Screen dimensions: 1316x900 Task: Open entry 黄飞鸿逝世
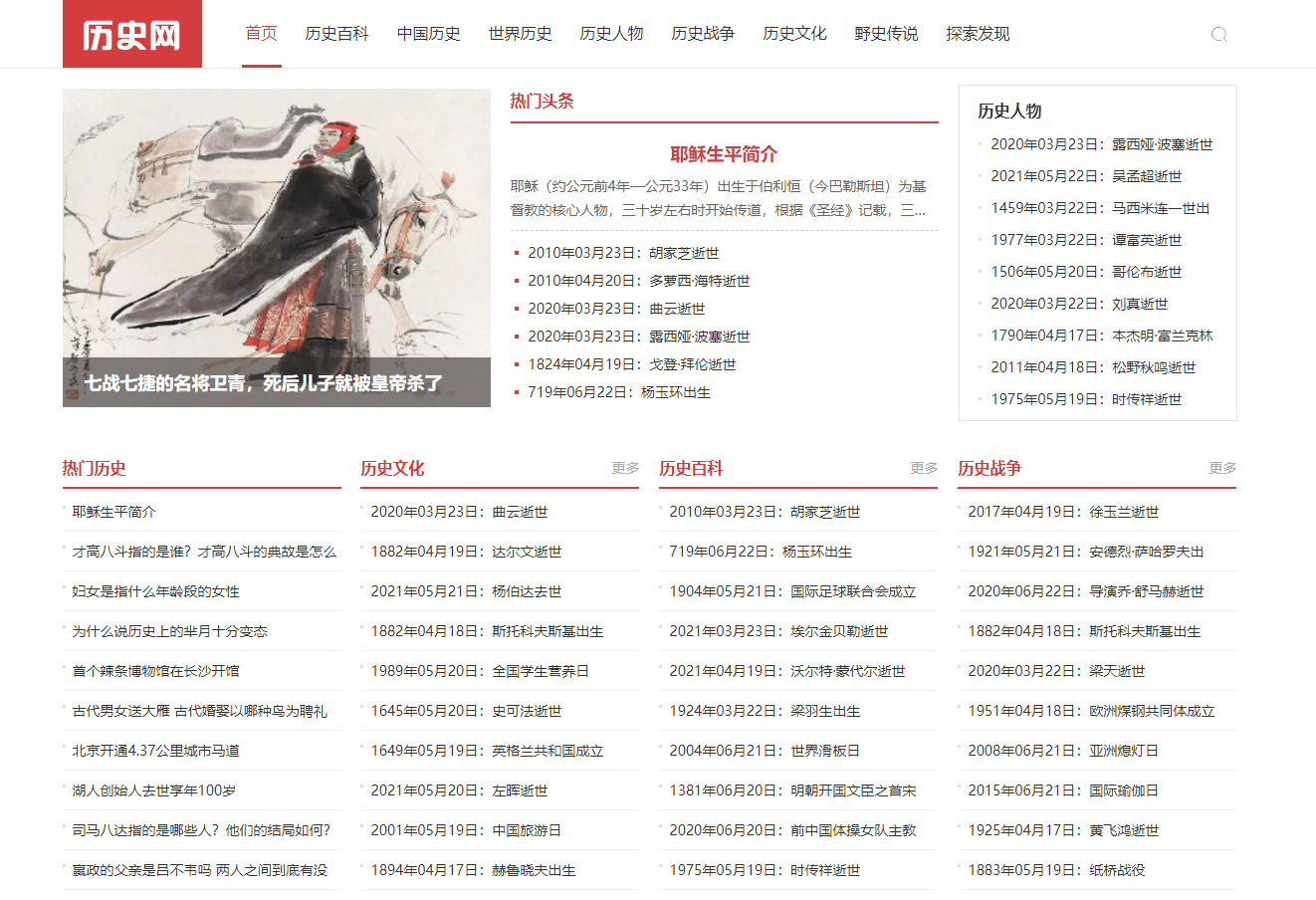[1063, 830]
